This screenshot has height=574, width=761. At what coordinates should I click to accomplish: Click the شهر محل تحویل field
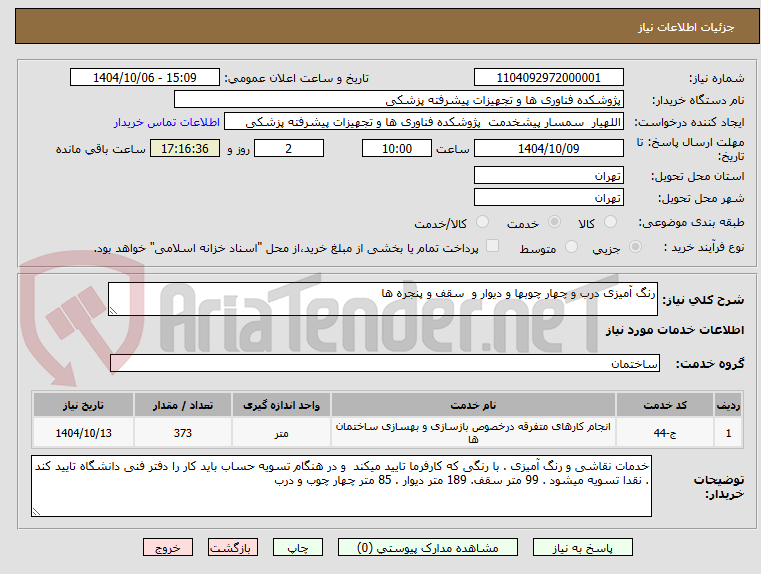pyautogui.click(x=549, y=197)
